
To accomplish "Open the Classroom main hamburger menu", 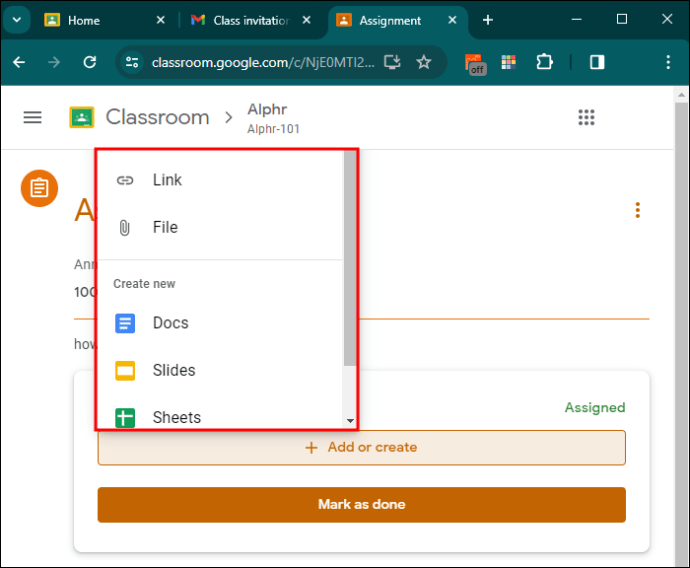I will [33, 117].
